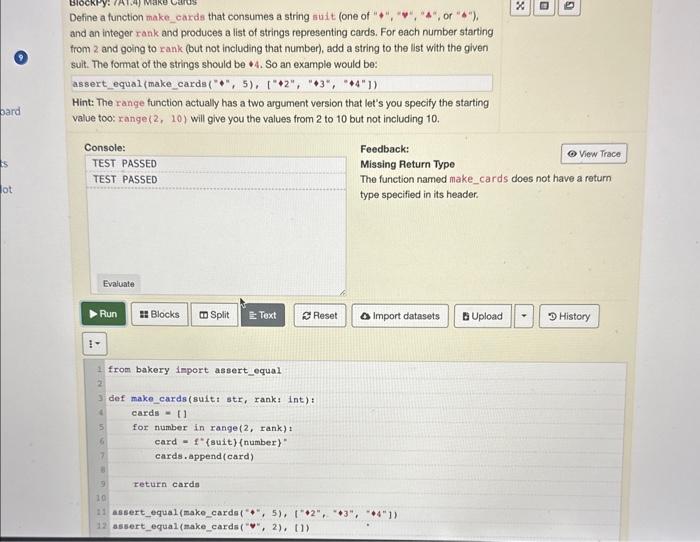The width and height of the screenshot is (700, 542).
Task: Switch editor to Split view
Action: [214, 315]
